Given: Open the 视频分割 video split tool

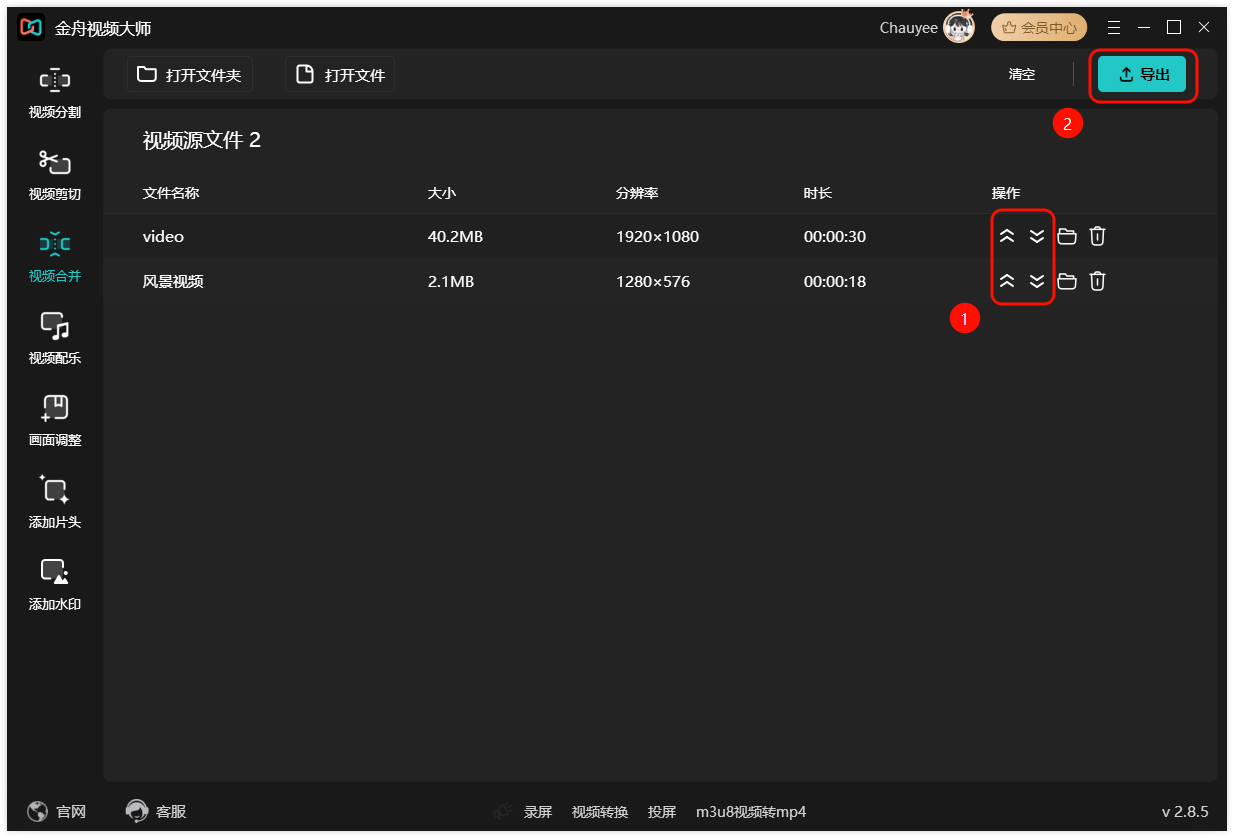Looking at the screenshot, I should click(x=55, y=93).
